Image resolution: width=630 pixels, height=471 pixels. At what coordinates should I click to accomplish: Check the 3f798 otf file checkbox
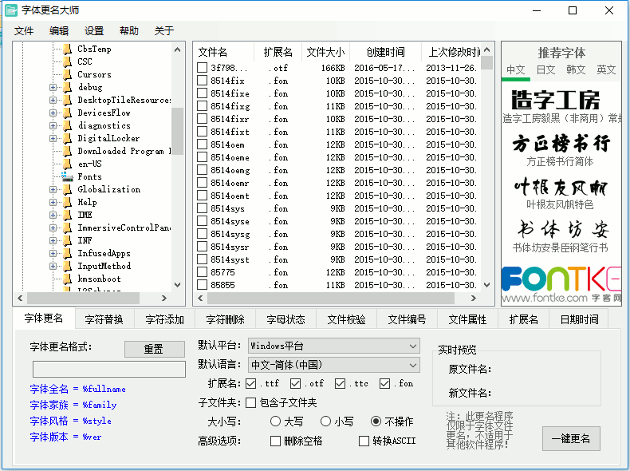click(202, 68)
